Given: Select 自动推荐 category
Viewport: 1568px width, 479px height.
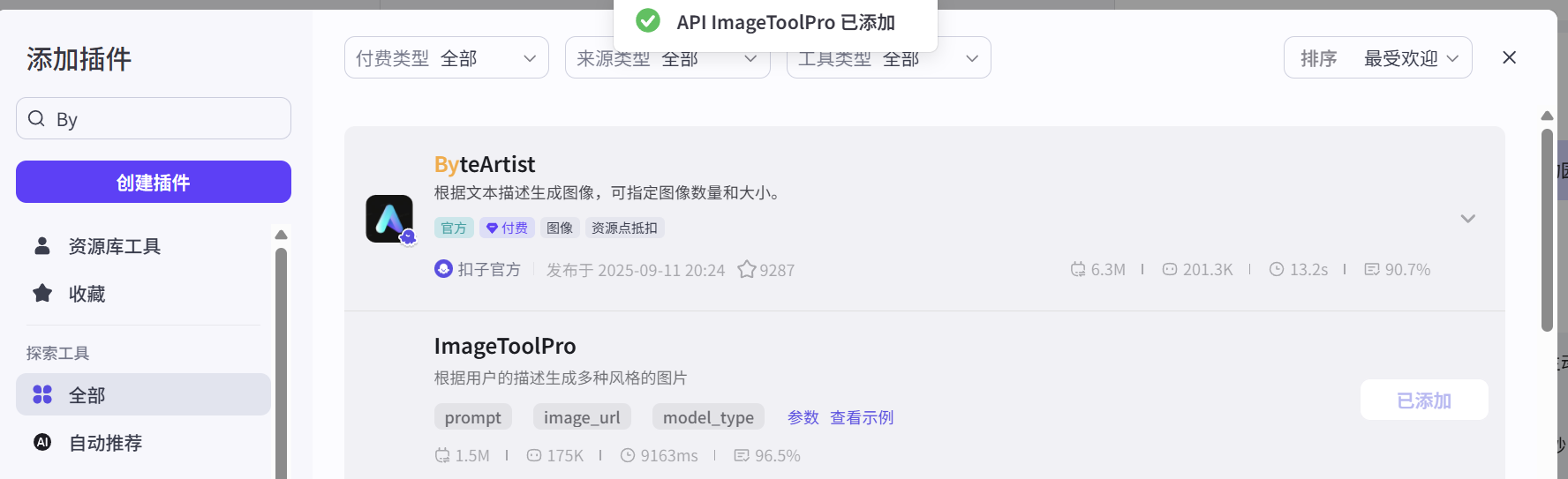Looking at the screenshot, I should coord(143,442).
